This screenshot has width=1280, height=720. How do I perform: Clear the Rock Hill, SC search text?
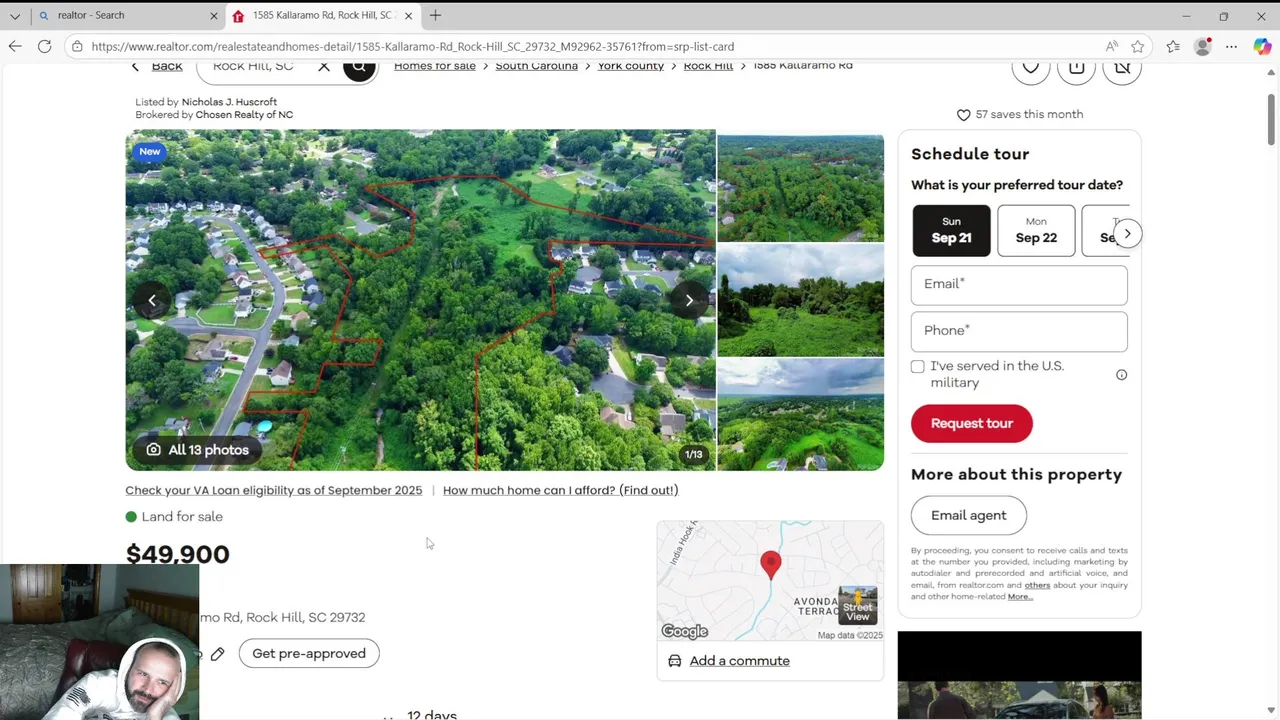coord(324,66)
